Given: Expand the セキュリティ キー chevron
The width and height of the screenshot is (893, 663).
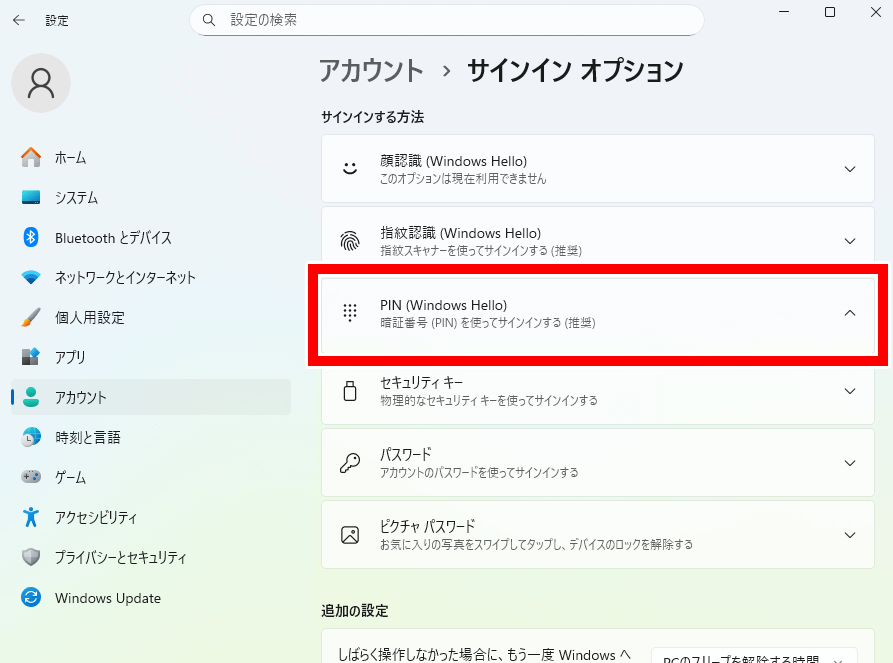Looking at the screenshot, I should (850, 391).
